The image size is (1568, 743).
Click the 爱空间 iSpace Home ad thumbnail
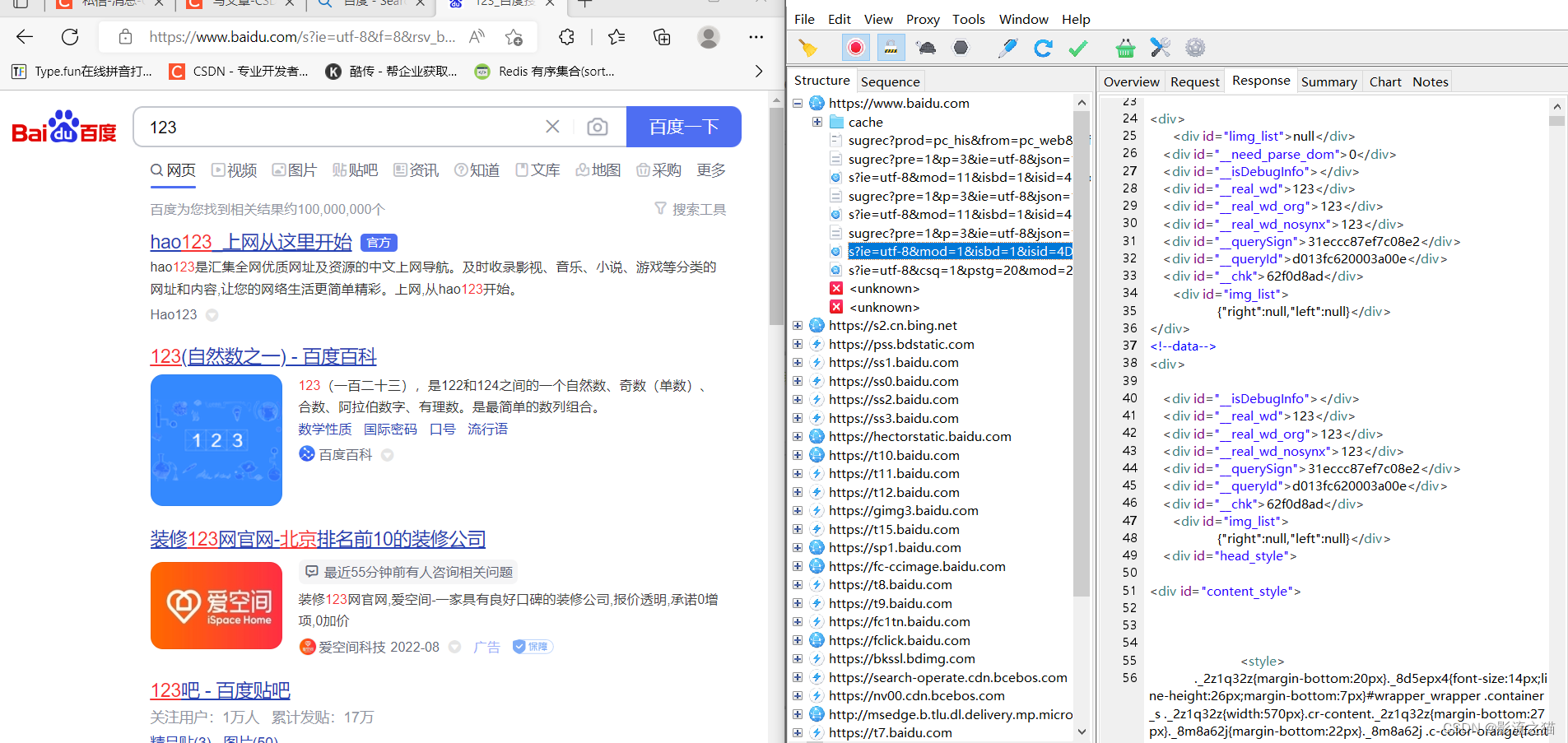coord(216,606)
